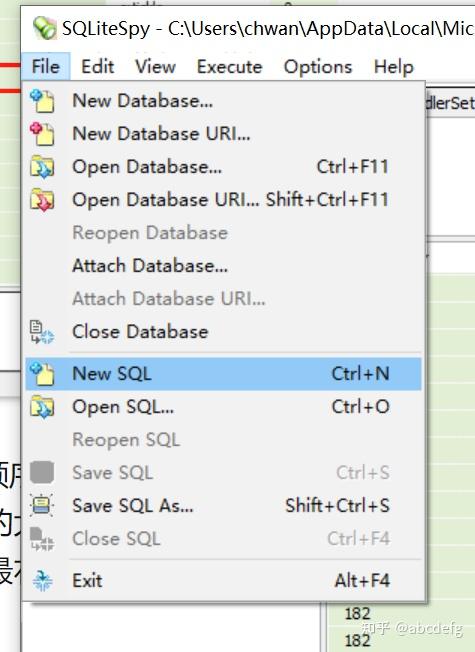Open the Edit menu

(97, 67)
